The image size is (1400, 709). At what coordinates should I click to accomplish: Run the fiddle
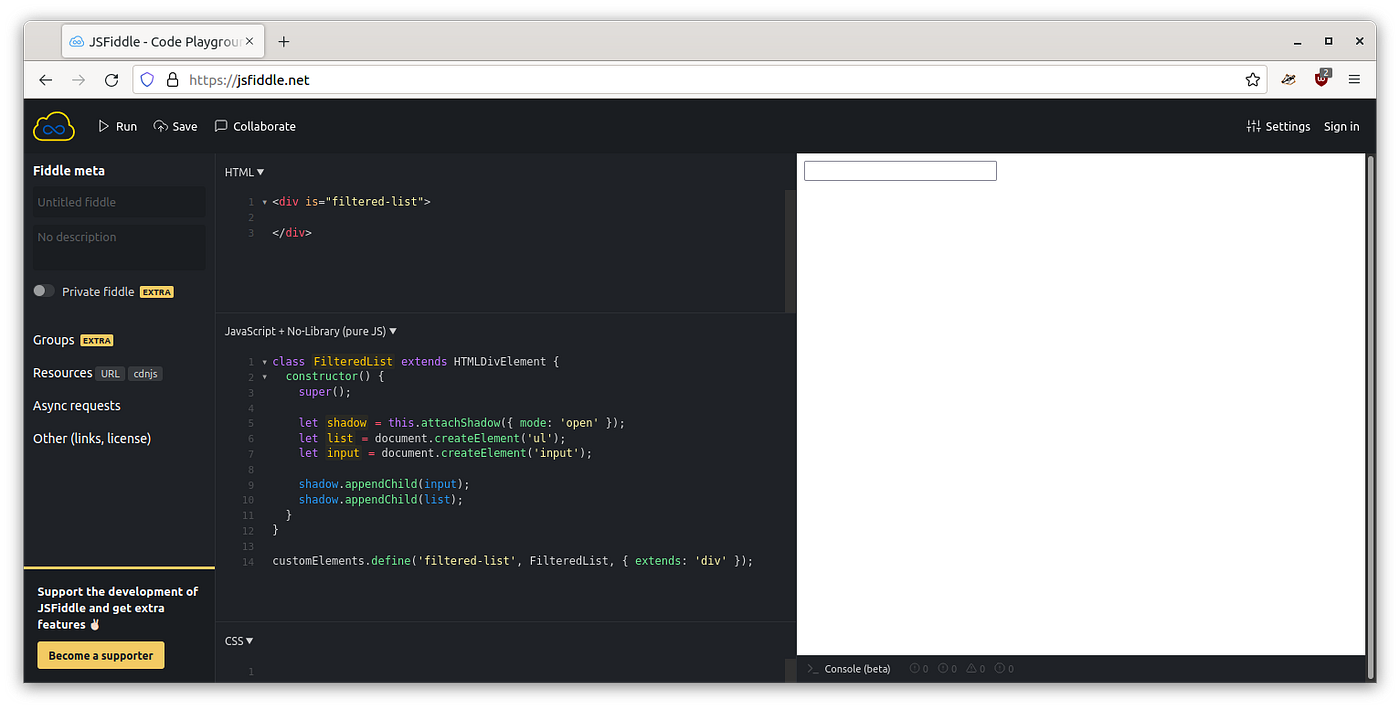point(117,126)
